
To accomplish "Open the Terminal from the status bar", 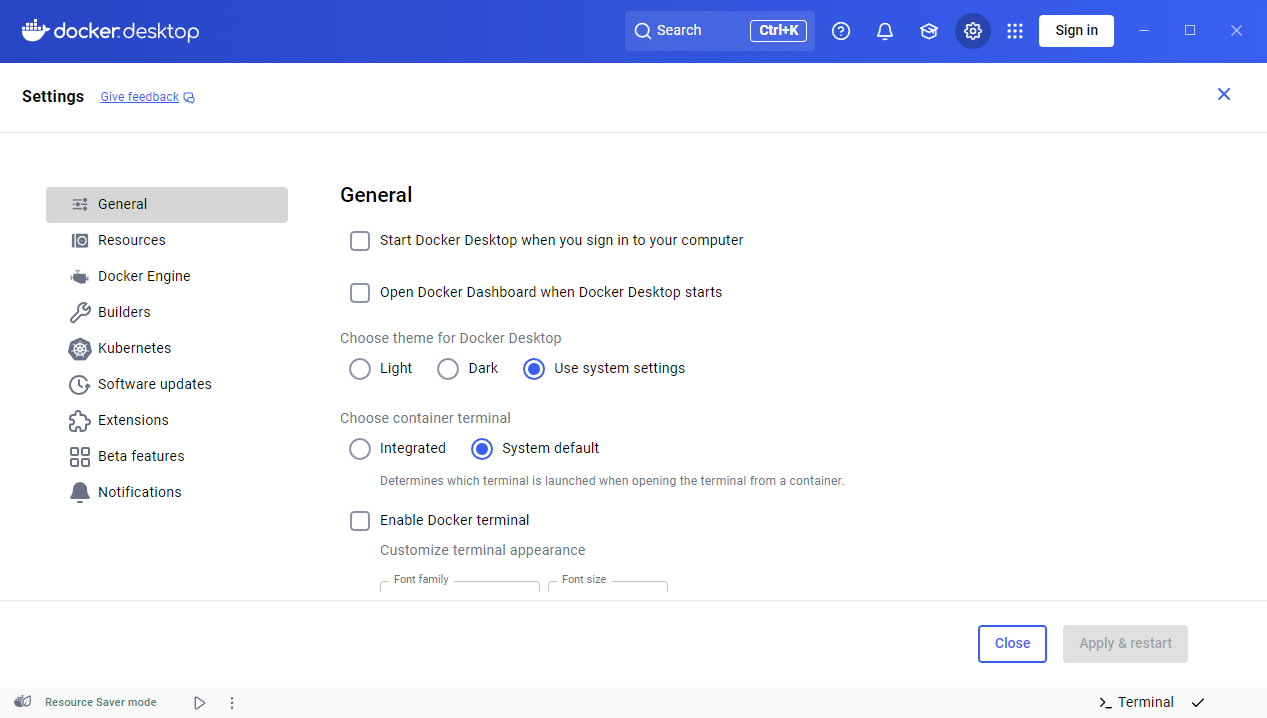I will coord(1136,702).
